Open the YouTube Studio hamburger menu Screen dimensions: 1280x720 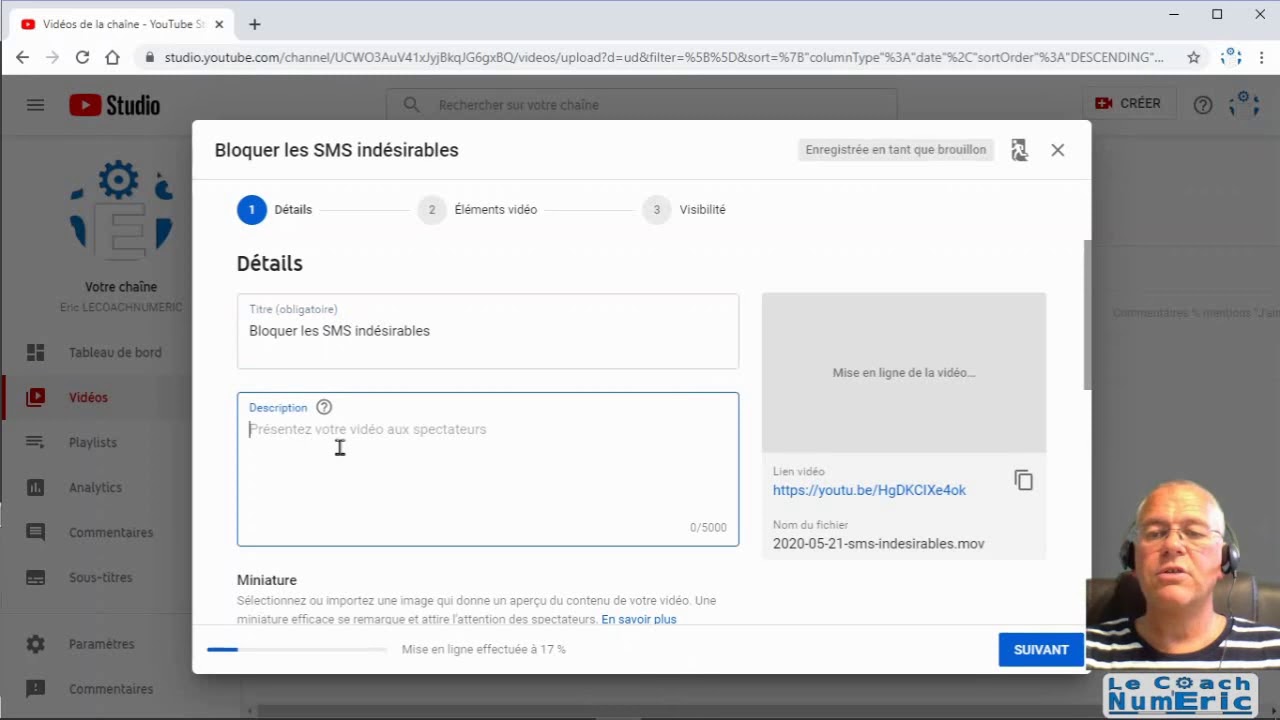click(35, 104)
